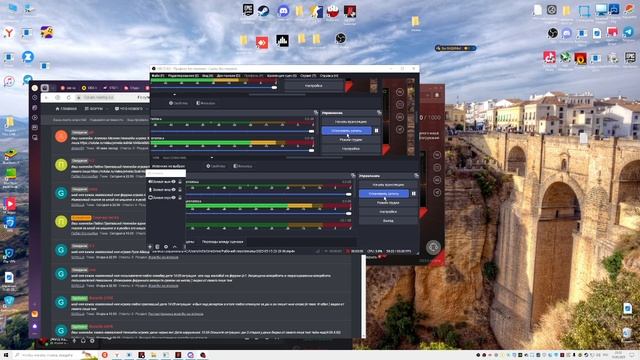The image size is (640, 360).
Task: Click the pause icon beside the lower highlighted record button
Action: [x=413, y=193]
